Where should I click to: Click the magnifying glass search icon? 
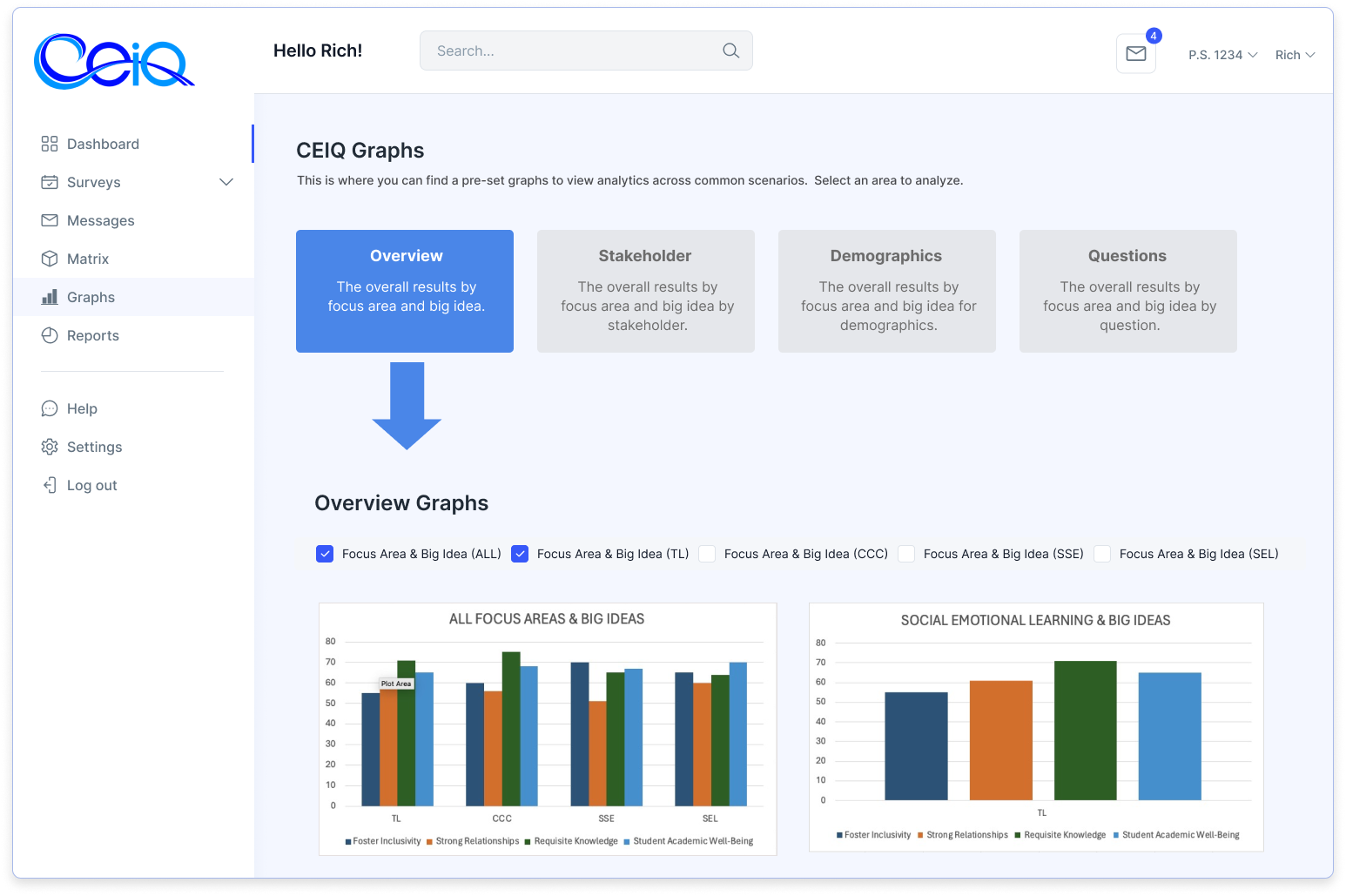(730, 51)
